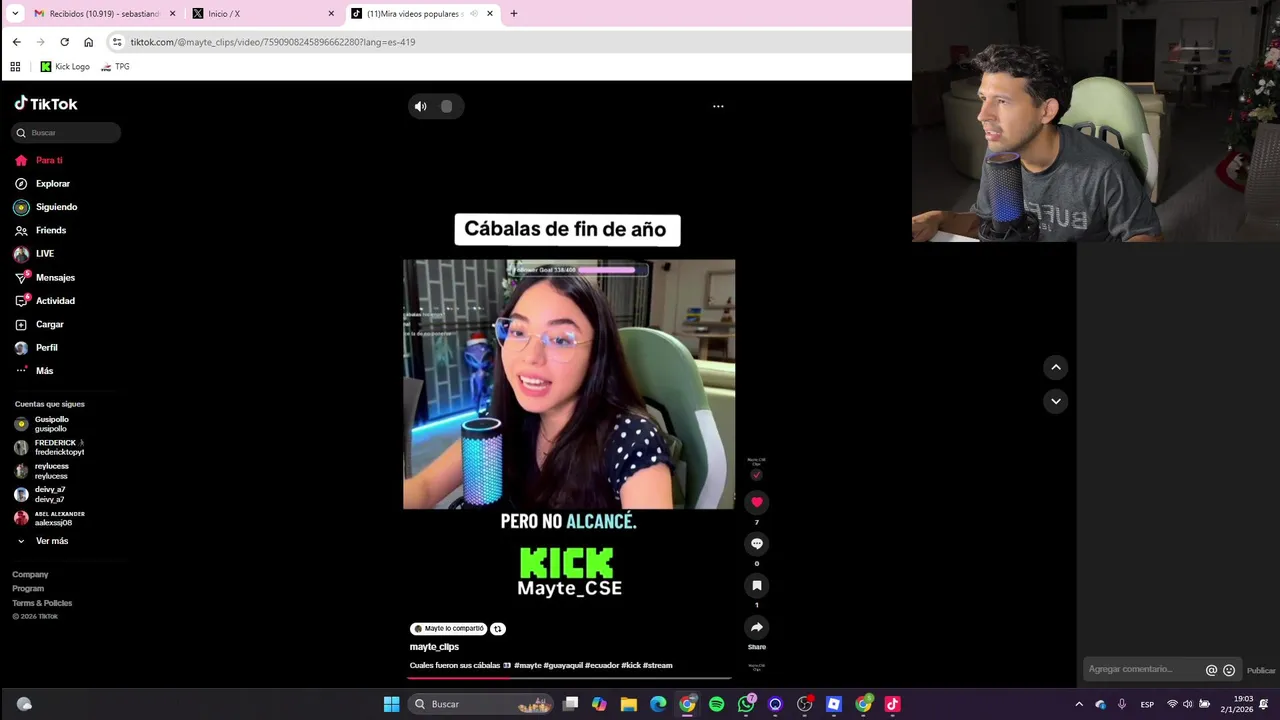Go back in Chrome

point(16,42)
